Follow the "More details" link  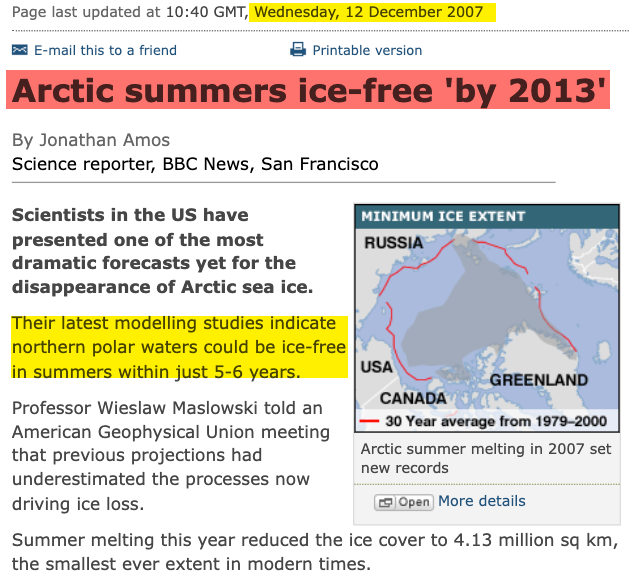click(481, 501)
